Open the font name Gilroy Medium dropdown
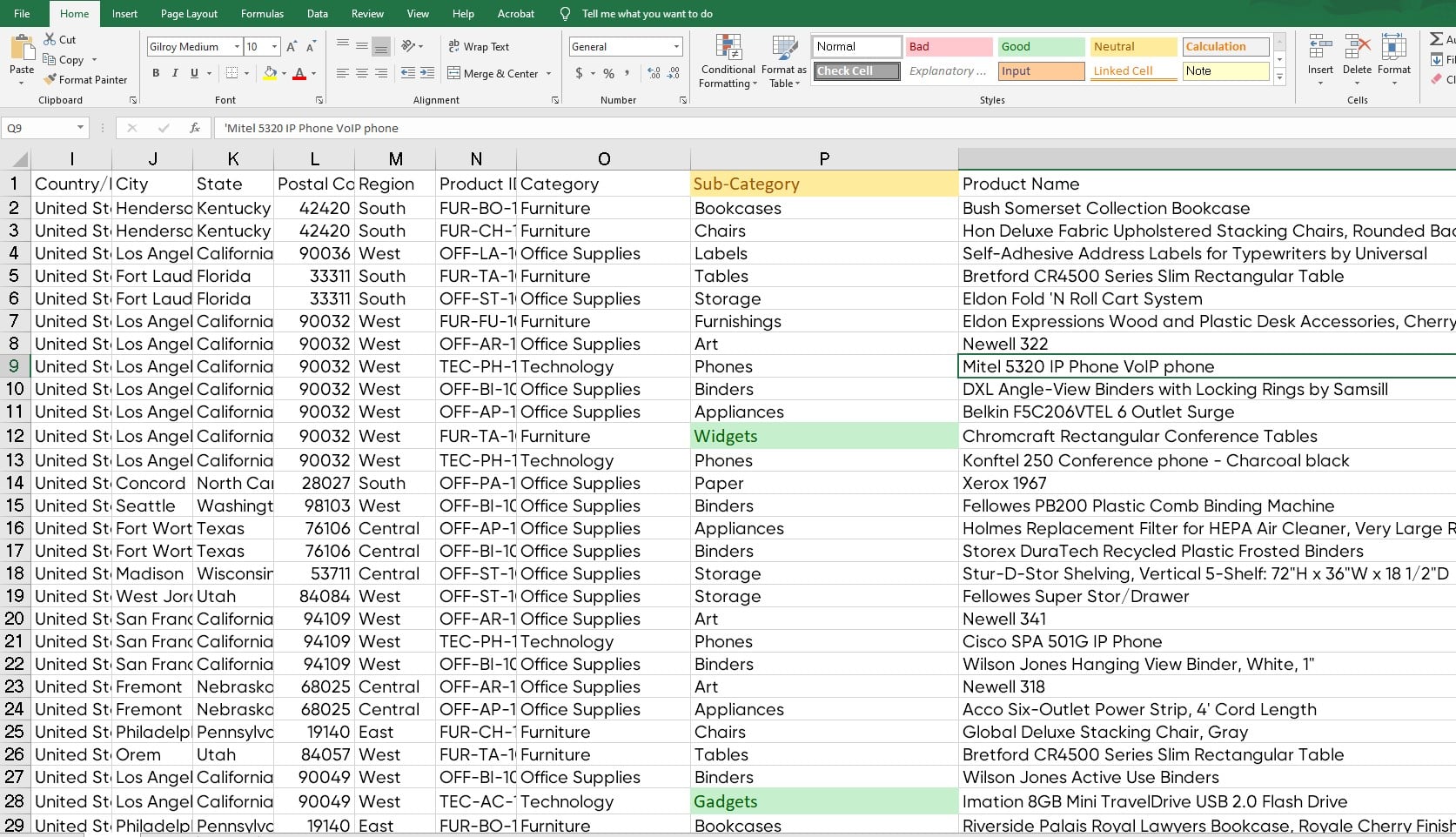 [x=237, y=46]
